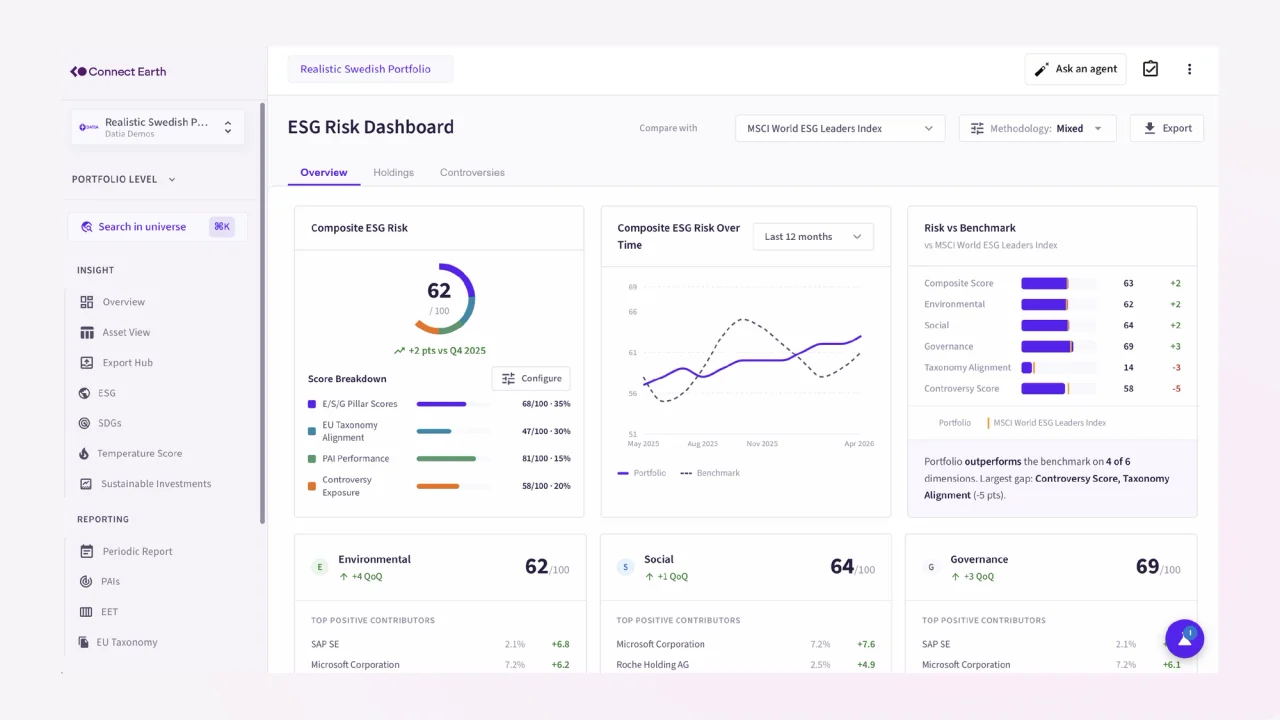Click the composite score 62 donut gauge
Screen dimensions: 1280x720
pyautogui.click(x=439, y=298)
